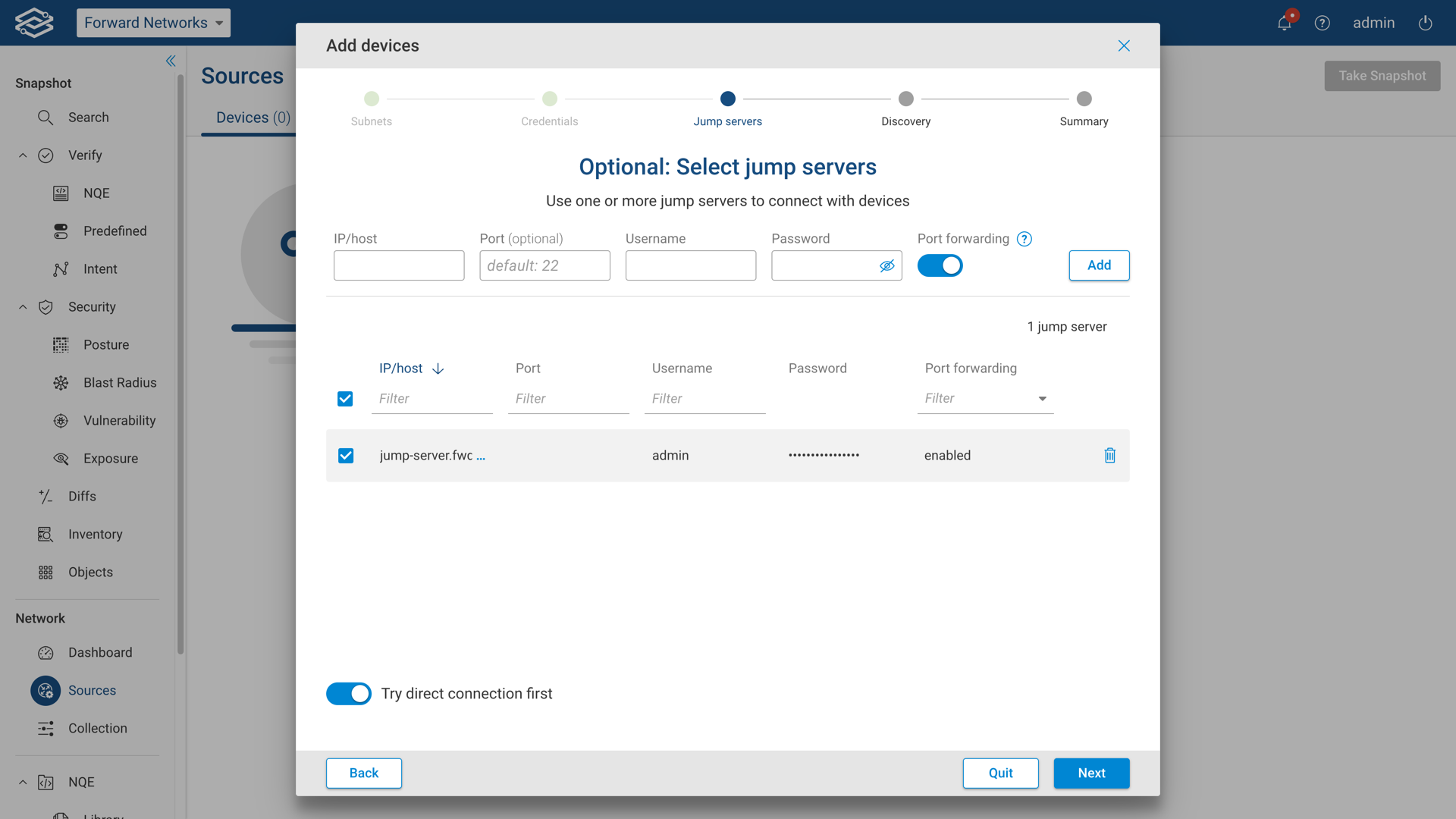Uncheck the jump-server.fwc row checkbox
This screenshot has width=1456, height=819.
pyautogui.click(x=346, y=456)
